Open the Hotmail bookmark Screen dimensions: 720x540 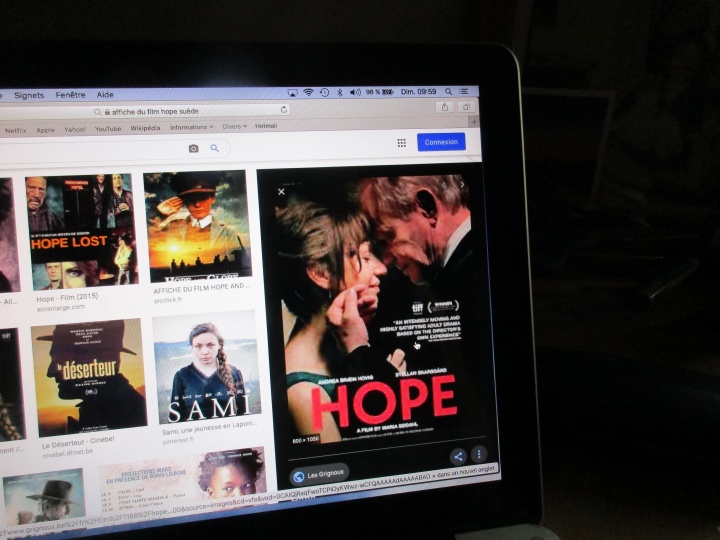[x=266, y=126]
